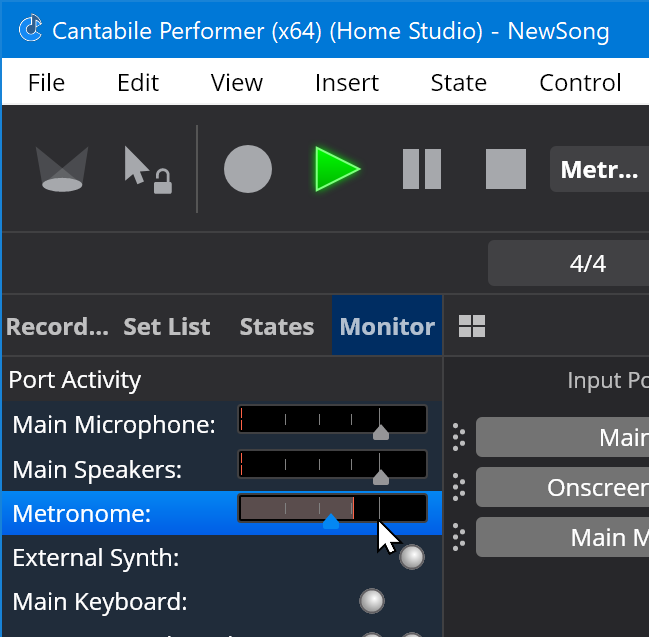This screenshot has height=637, width=649.
Task: Select the Main Speakers port row
Action: tap(222, 469)
